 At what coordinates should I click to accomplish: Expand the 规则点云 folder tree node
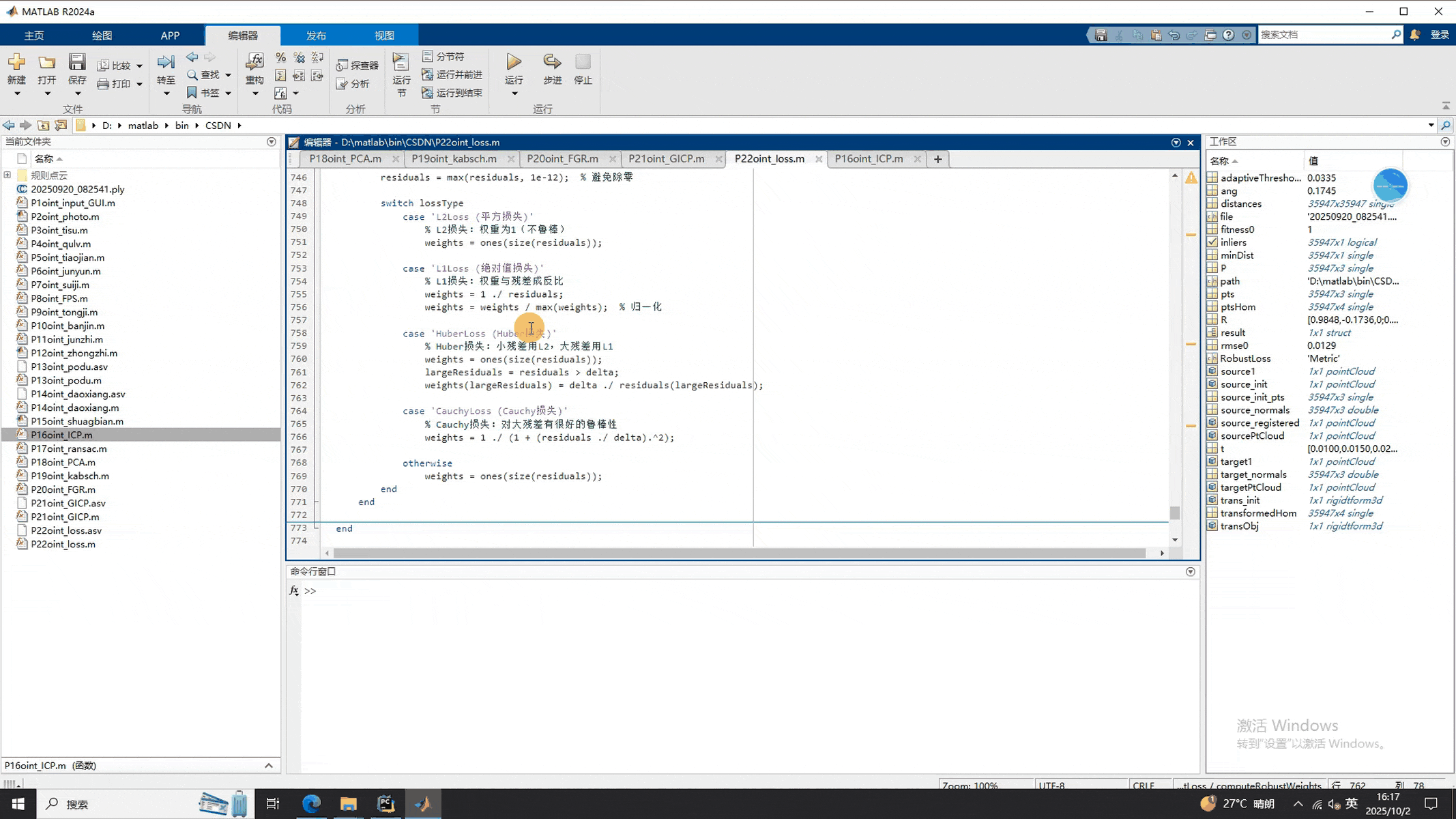[x=8, y=175]
